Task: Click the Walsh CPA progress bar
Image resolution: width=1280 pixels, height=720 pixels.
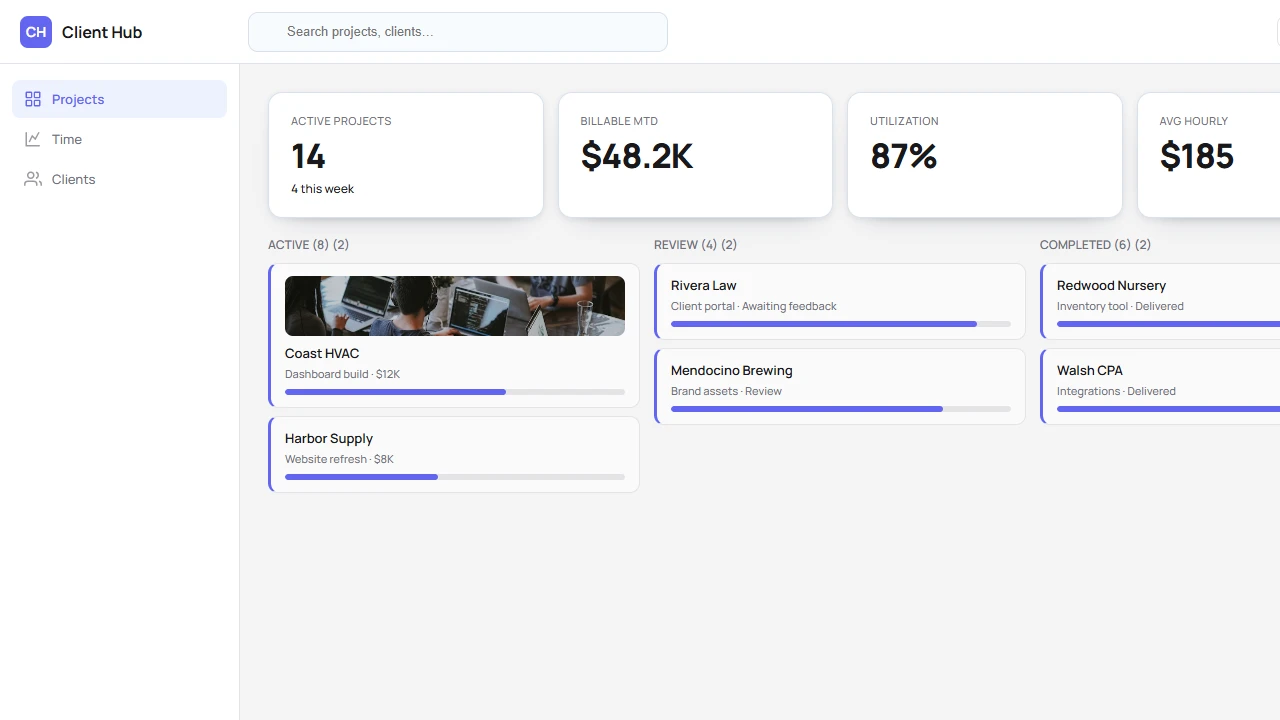Action: 1168,409
